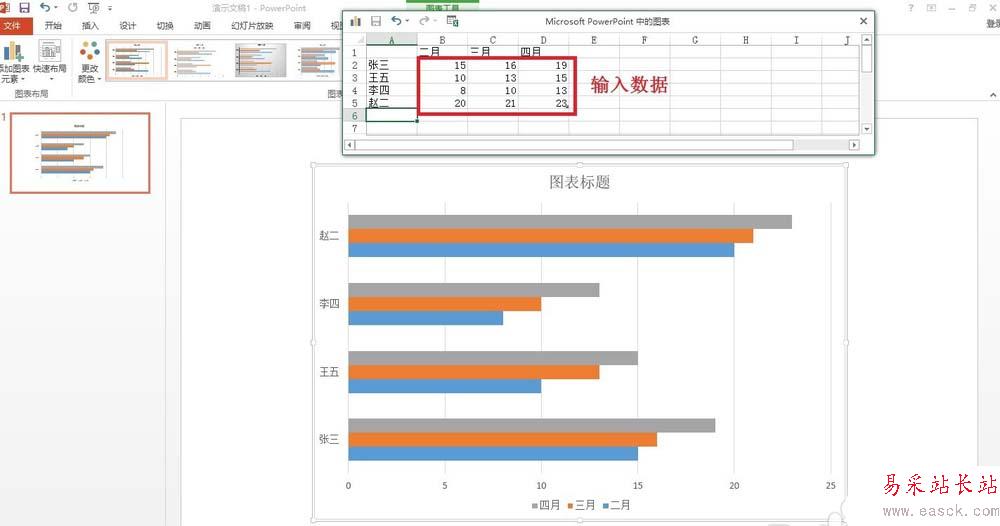Select the 三月 legend entry
1000x526 pixels.
[582, 505]
